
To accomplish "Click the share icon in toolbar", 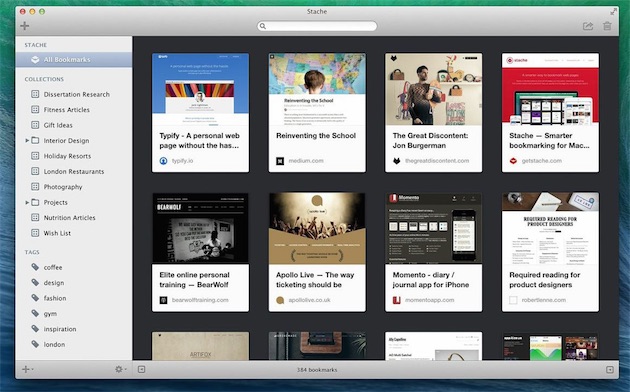I will coord(588,26).
